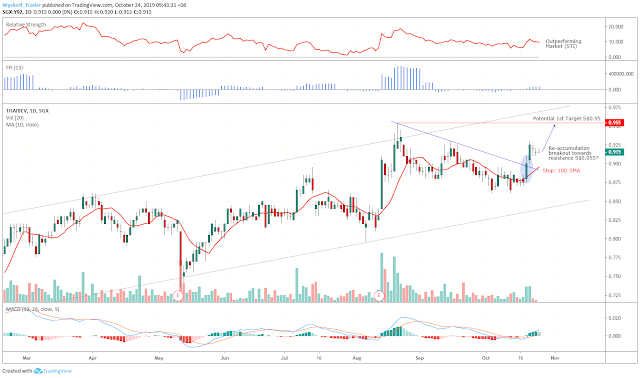Open the 'Created with TradingView' link
The height and width of the screenshot is (378, 640).
point(37,371)
